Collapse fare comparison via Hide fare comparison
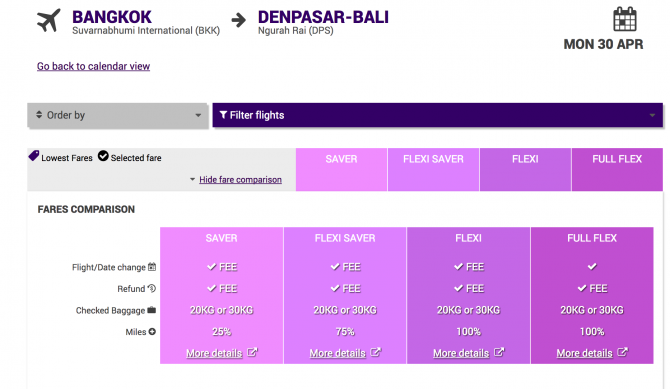 240,180
